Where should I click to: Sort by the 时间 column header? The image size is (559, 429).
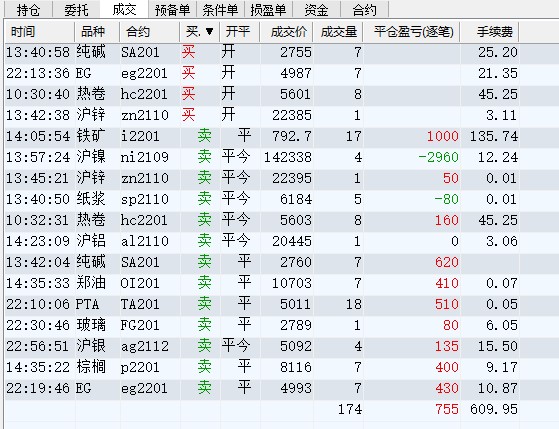[x=39, y=32]
